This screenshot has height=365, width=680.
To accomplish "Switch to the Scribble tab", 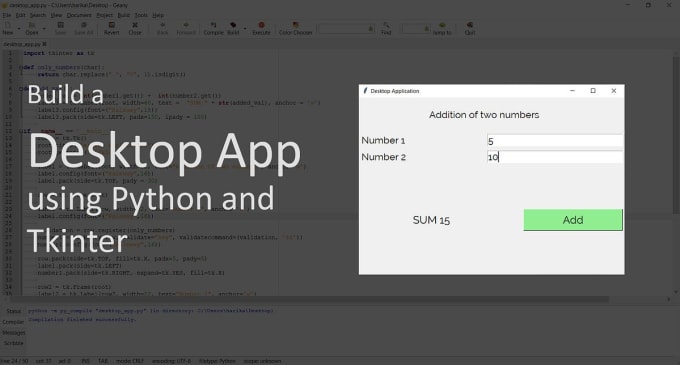I will click(13, 343).
